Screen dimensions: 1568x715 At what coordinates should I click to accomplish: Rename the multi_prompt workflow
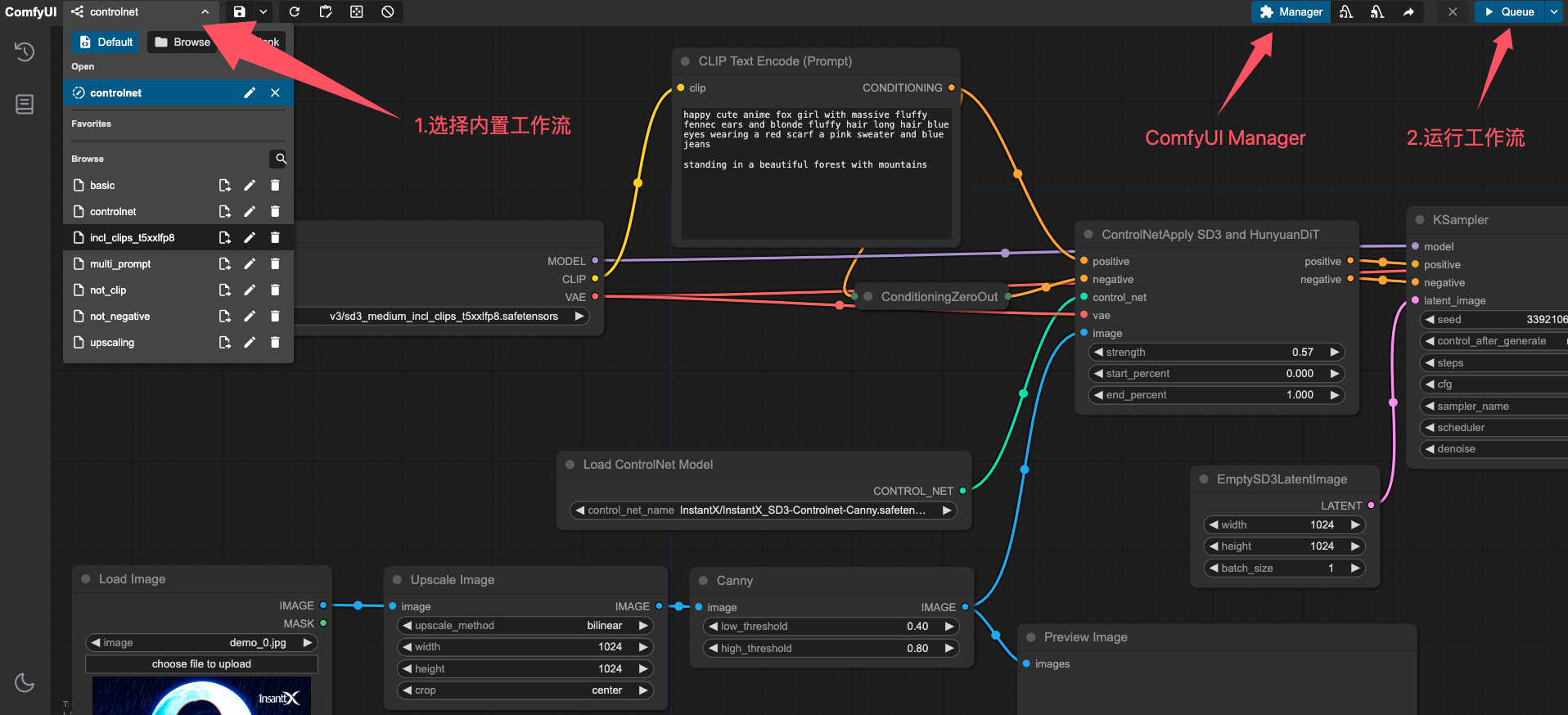point(250,263)
